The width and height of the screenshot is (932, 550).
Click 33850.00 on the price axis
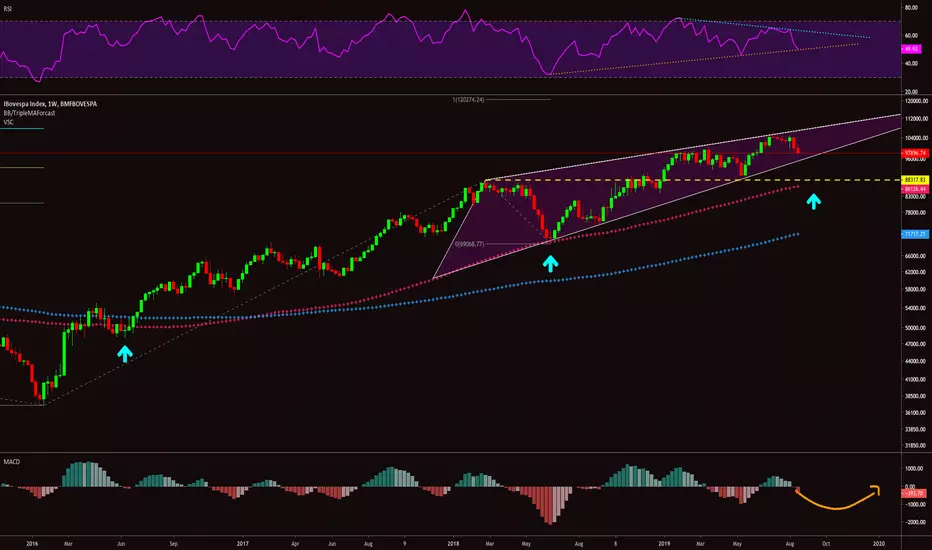(916, 429)
